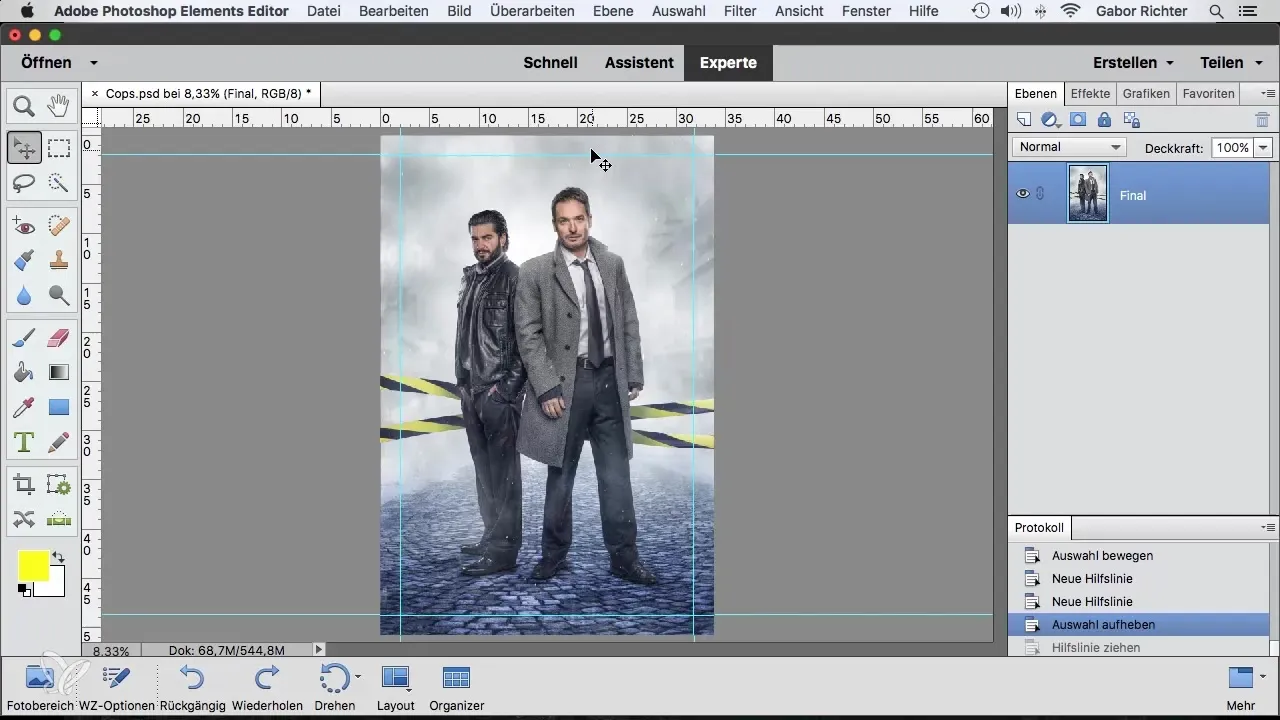1280x720 pixels.
Task: Select the Eraser tool
Action: tap(59, 338)
